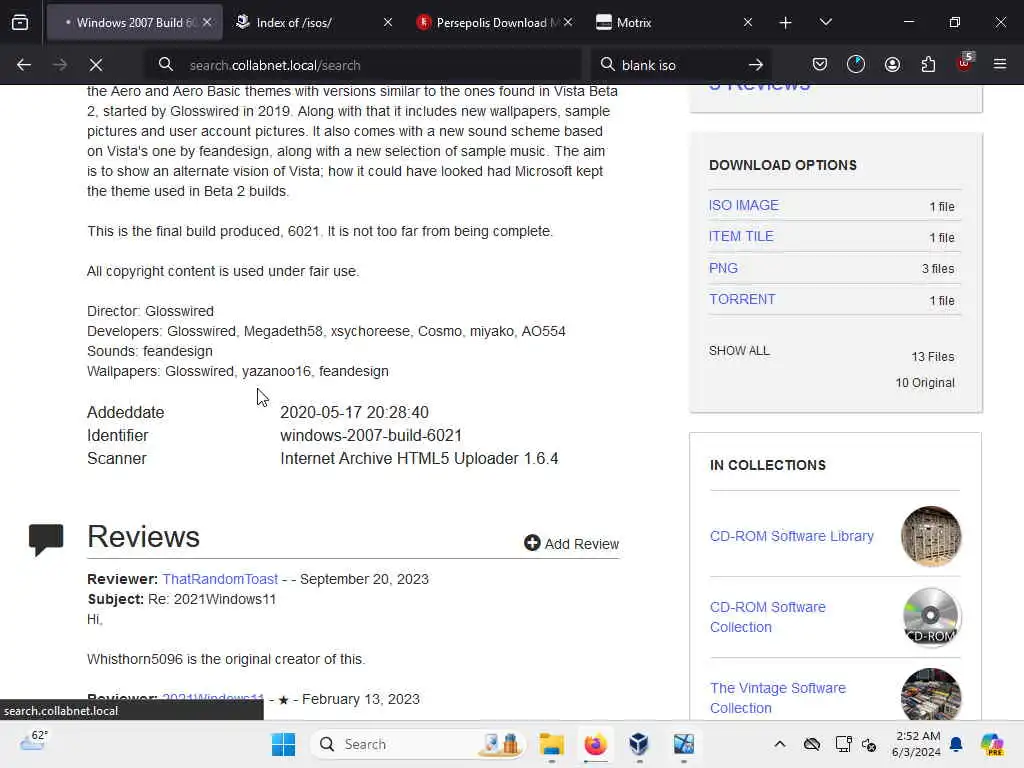Switch to the Windows 2007 Build tab
1024x768 pixels.
pos(134,23)
